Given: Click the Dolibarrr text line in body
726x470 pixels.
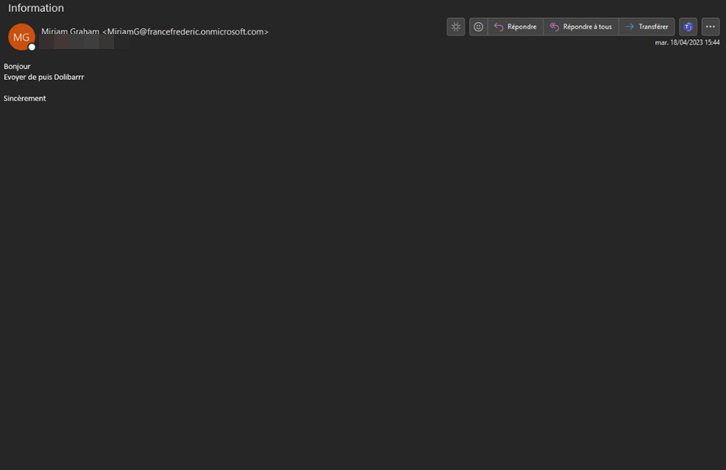Looking at the screenshot, I should (44, 77).
